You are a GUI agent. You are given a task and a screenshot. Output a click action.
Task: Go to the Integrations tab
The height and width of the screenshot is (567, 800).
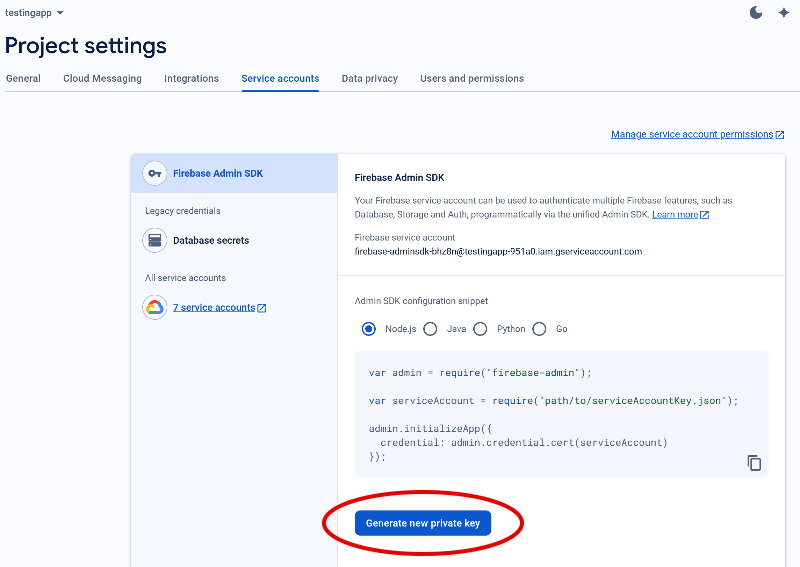(191, 79)
